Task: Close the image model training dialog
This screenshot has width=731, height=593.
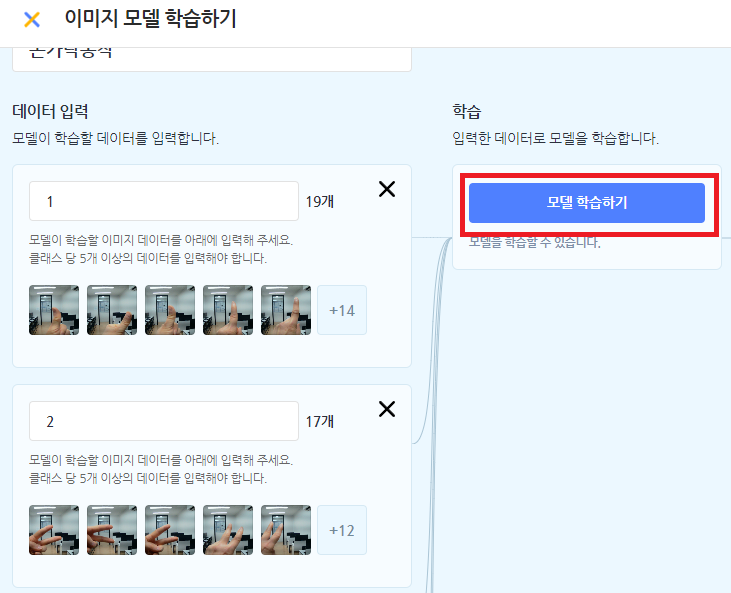Action: tap(32, 20)
